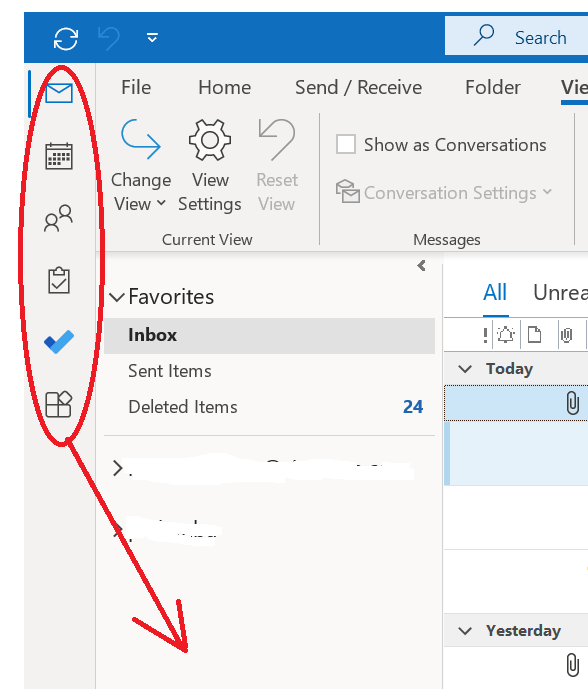Enable Show as Conversations checkbox
Viewport: 588px width, 689px height.
tap(346, 144)
